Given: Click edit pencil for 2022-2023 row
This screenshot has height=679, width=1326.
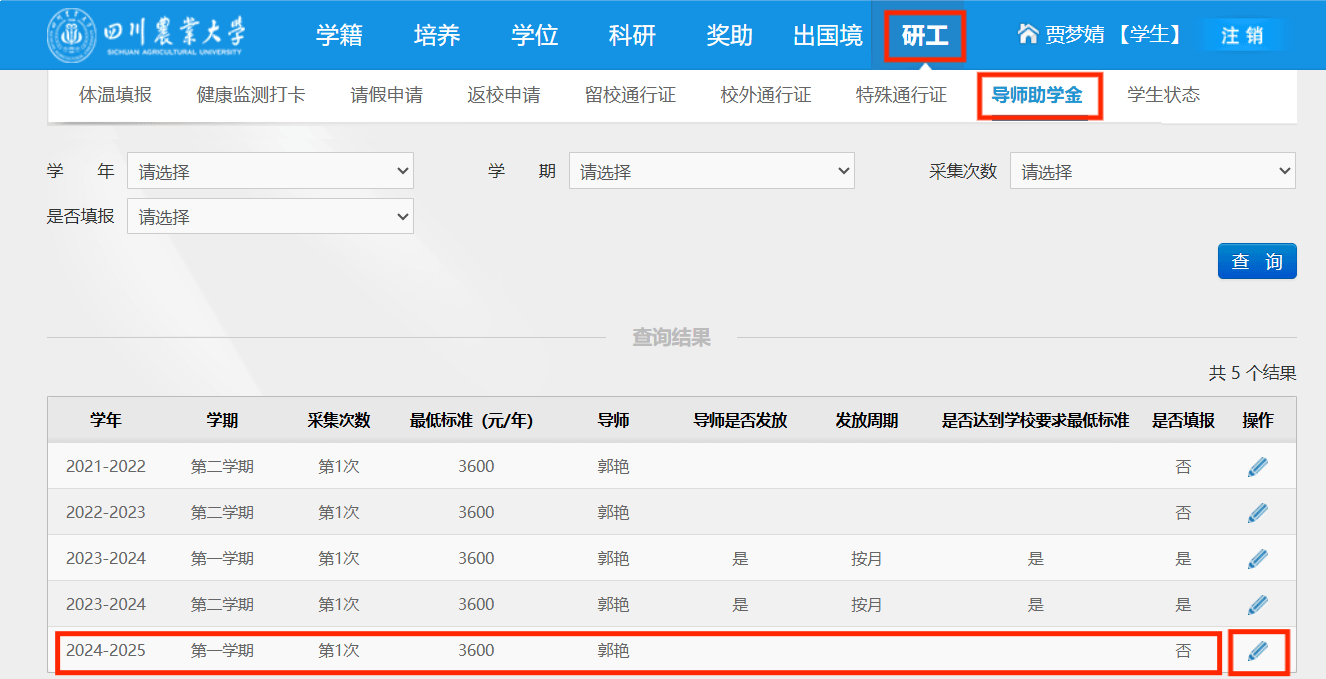Looking at the screenshot, I should (x=1257, y=513).
